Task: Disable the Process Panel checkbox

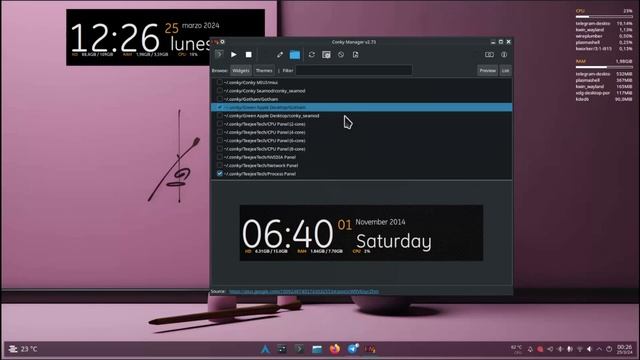Action: point(220,173)
